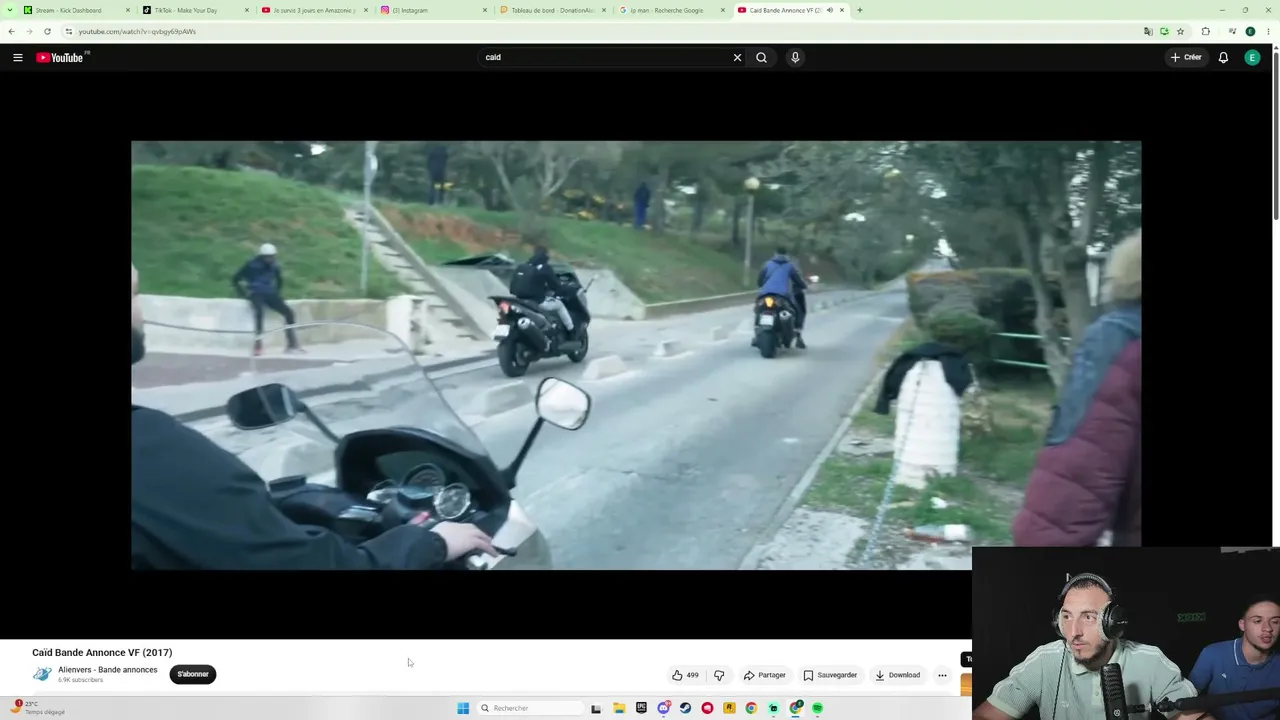This screenshot has width=1280, height=720.
Task: Select the video title Caïd Bande Annonce VF (2017)
Action: pos(102,653)
